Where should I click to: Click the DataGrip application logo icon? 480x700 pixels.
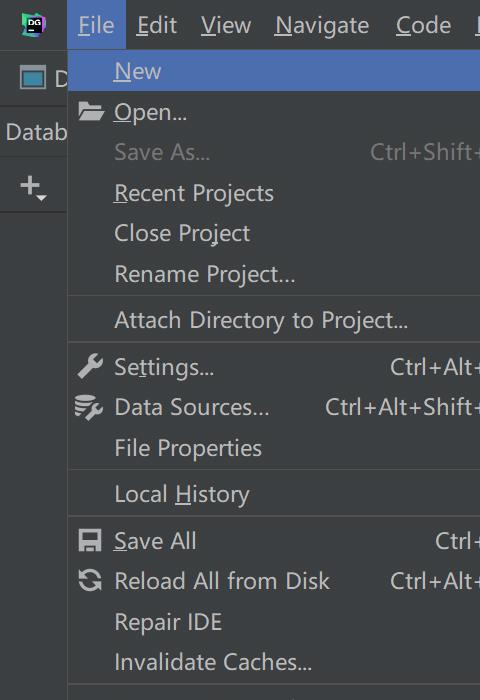pos(34,24)
